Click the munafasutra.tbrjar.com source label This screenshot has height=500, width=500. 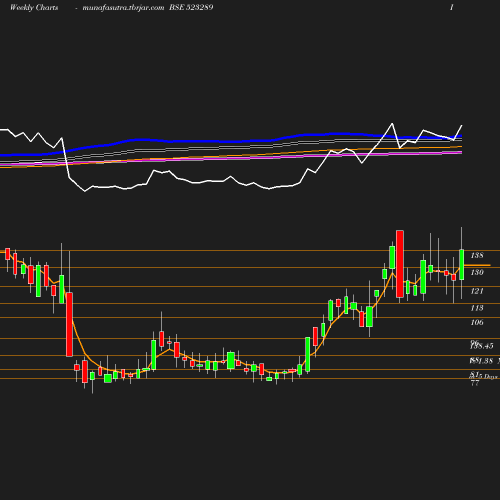[123, 7]
